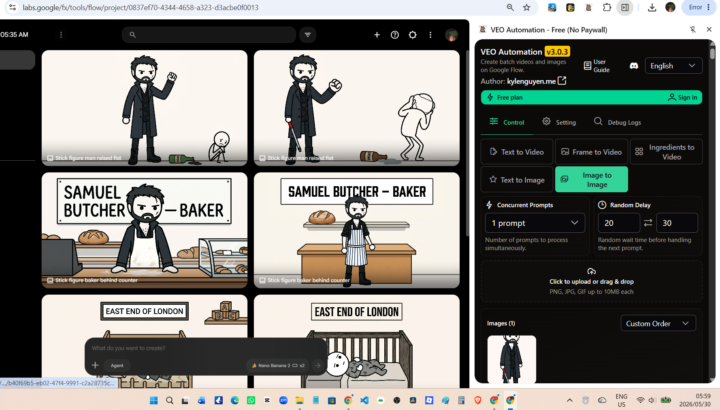The image size is (720, 410).
Task: Bookmark this page with the star icon
Action: click(527, 7)
